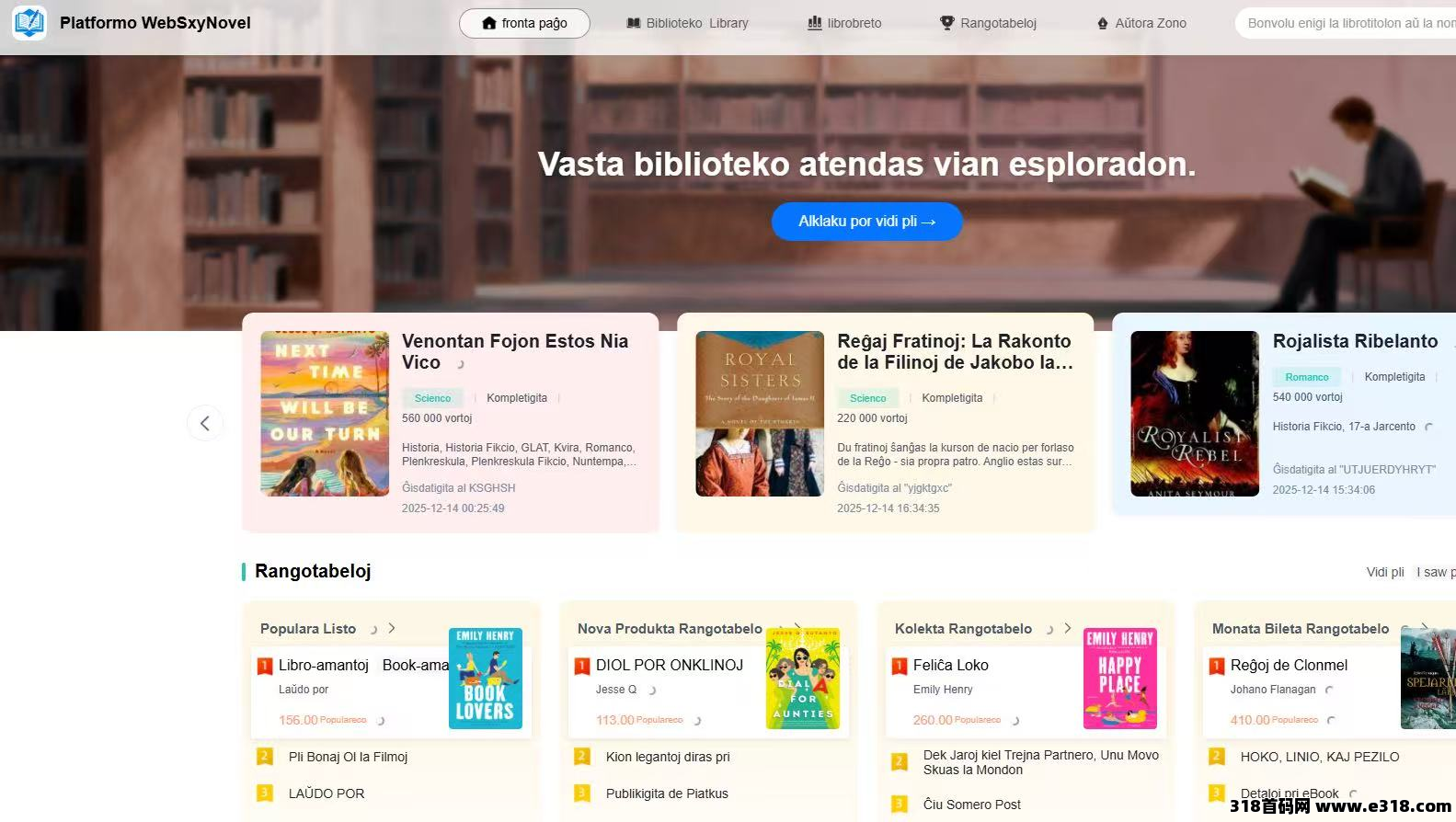Open the Book Lovers cover thumbnail
1456x822 pixels.
point(485,679)
